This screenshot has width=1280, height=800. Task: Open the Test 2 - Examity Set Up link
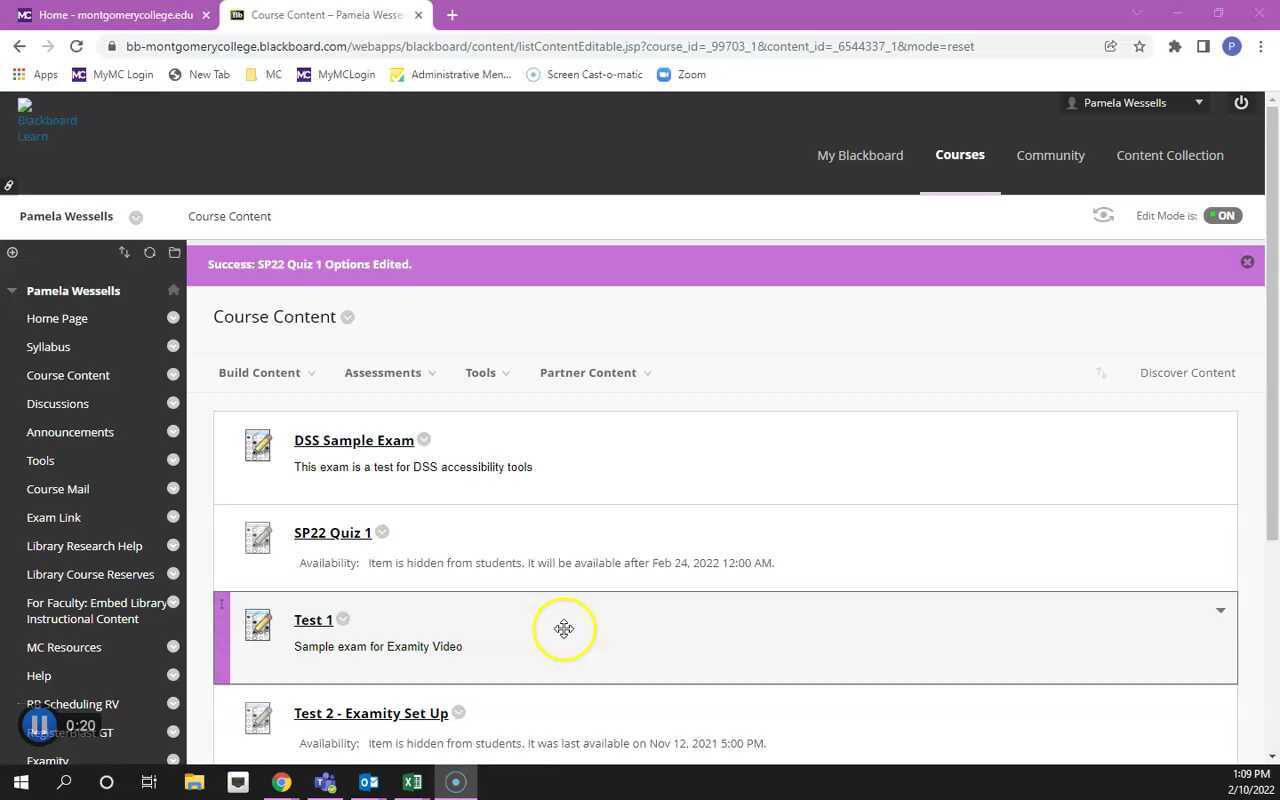[370, 713]
